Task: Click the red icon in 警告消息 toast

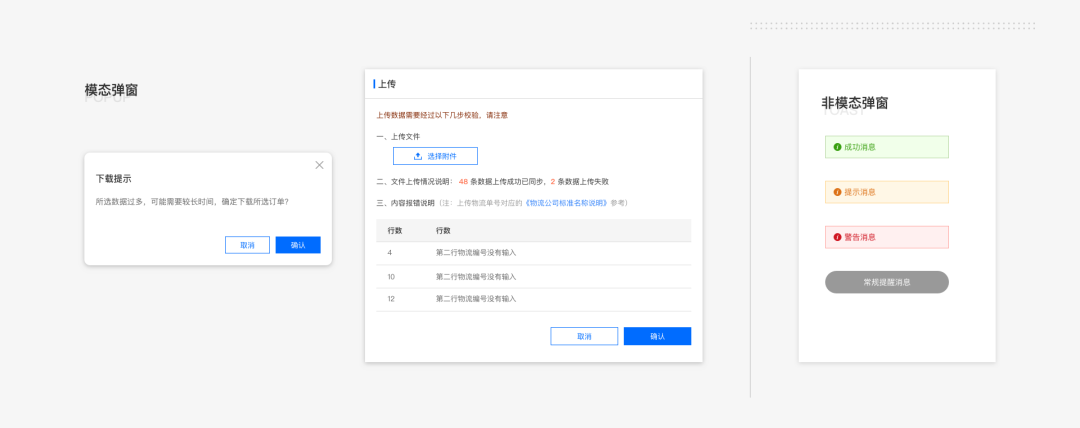Action: [837, 237]
